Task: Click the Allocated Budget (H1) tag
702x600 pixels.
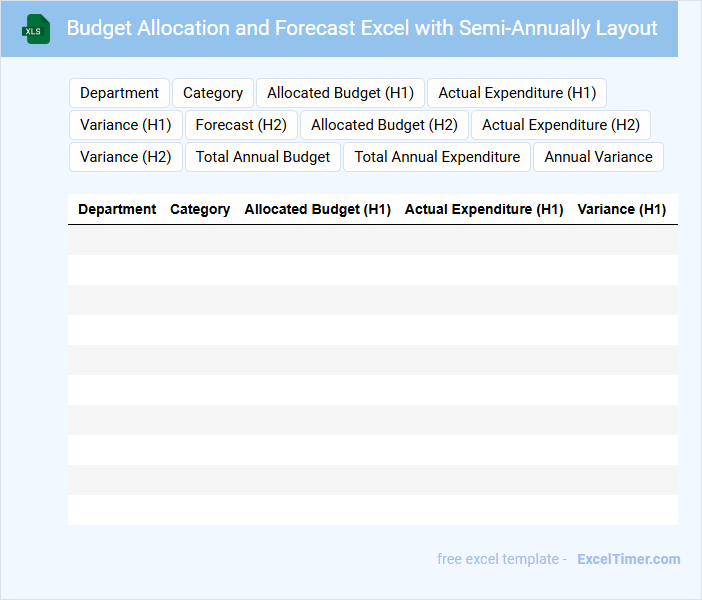Action: point(340,93)
